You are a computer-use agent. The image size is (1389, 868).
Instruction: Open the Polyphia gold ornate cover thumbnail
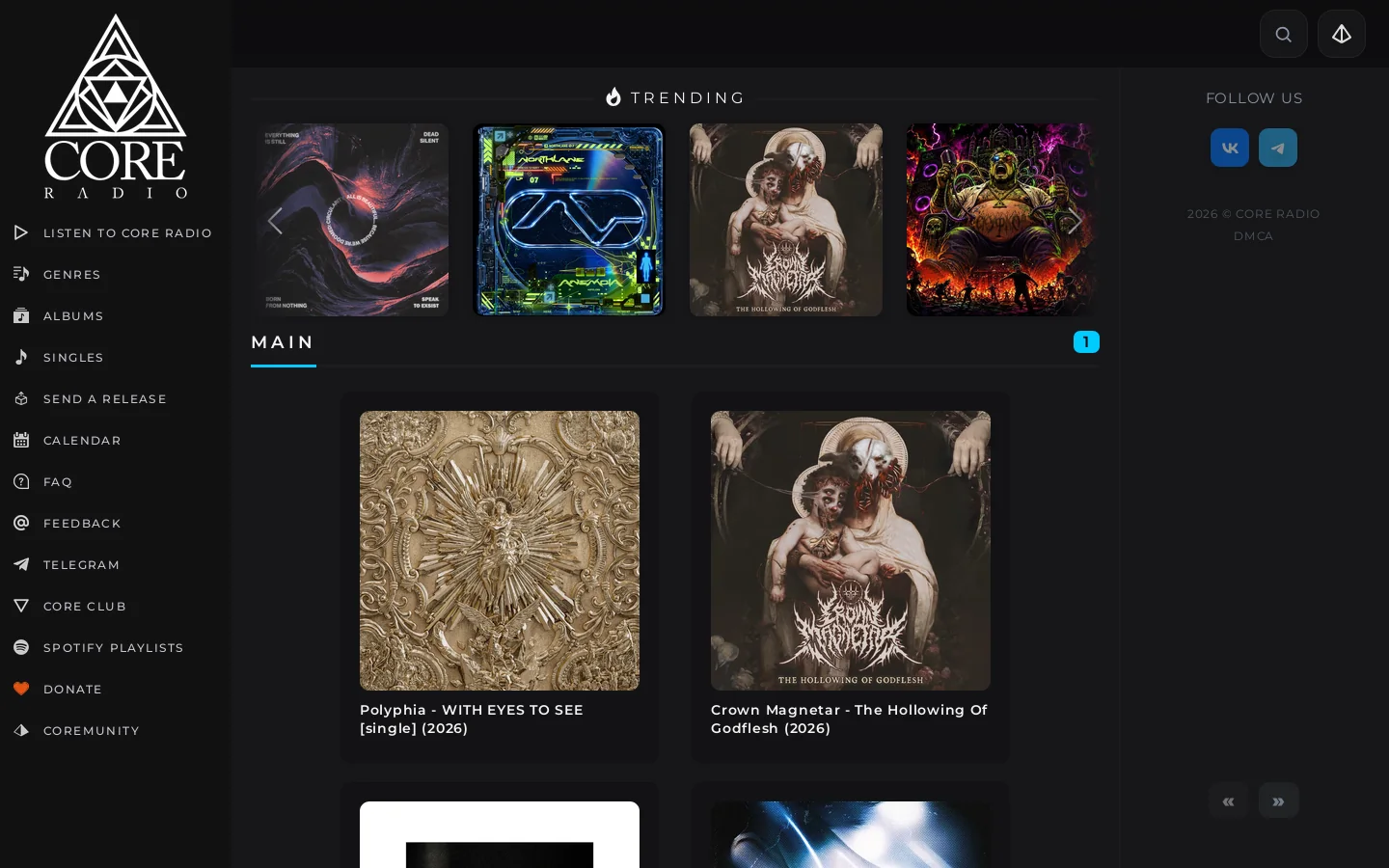(500, 551)
